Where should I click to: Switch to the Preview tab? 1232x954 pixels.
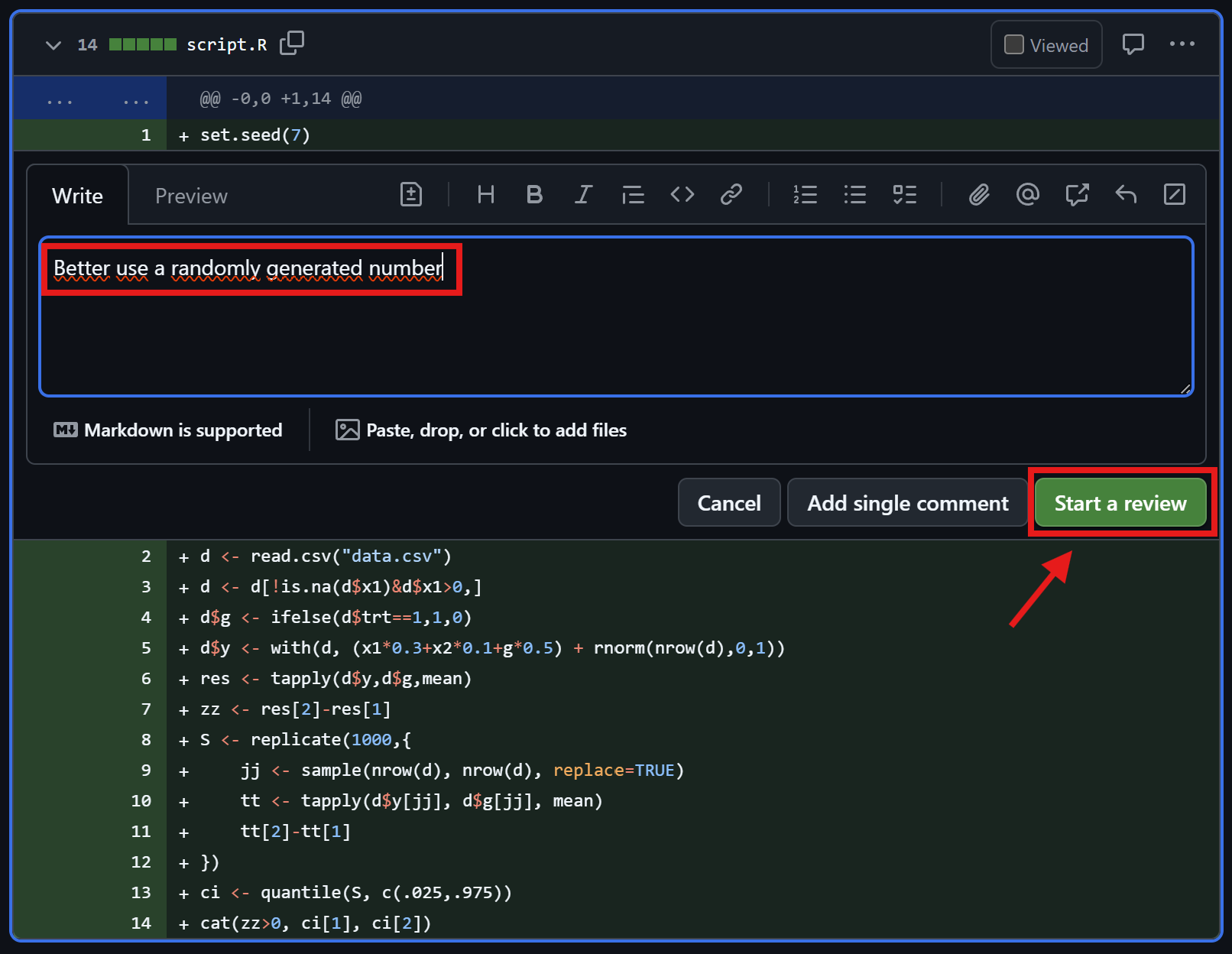(x=191, y=196)
